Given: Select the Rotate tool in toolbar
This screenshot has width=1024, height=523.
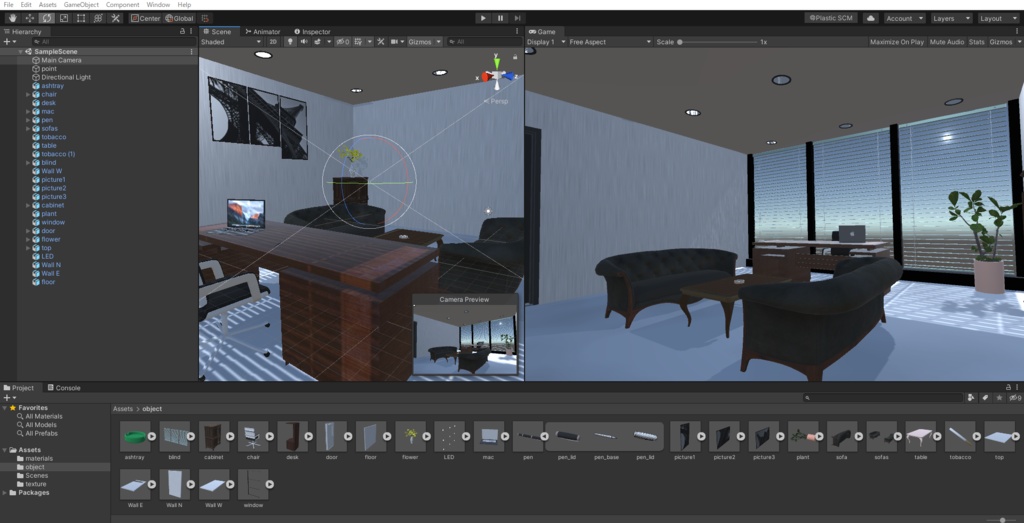Looking at the screenshot, I should tap(46, 18).
